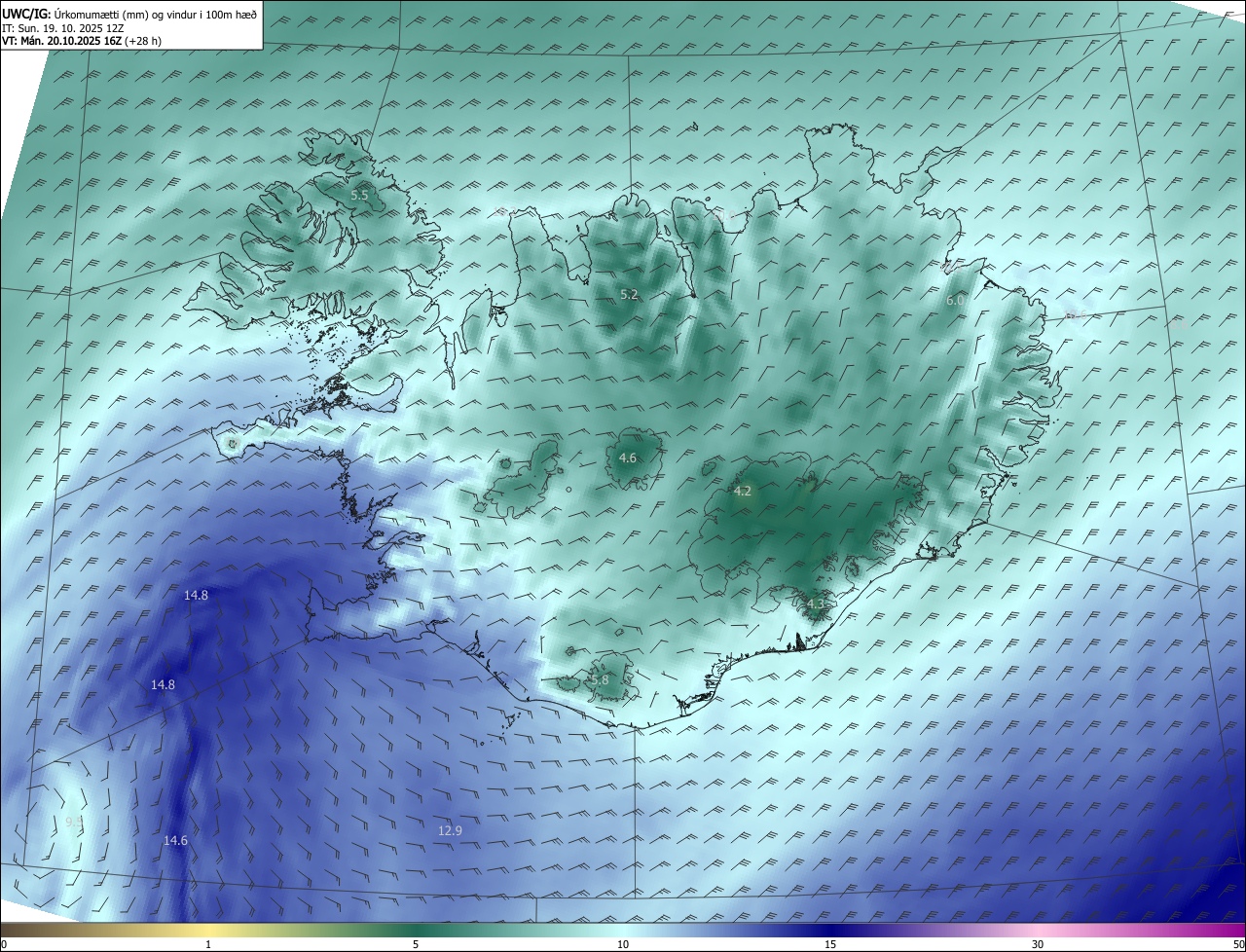Click the colorbar tick label '0'

[x=4, y=944]
